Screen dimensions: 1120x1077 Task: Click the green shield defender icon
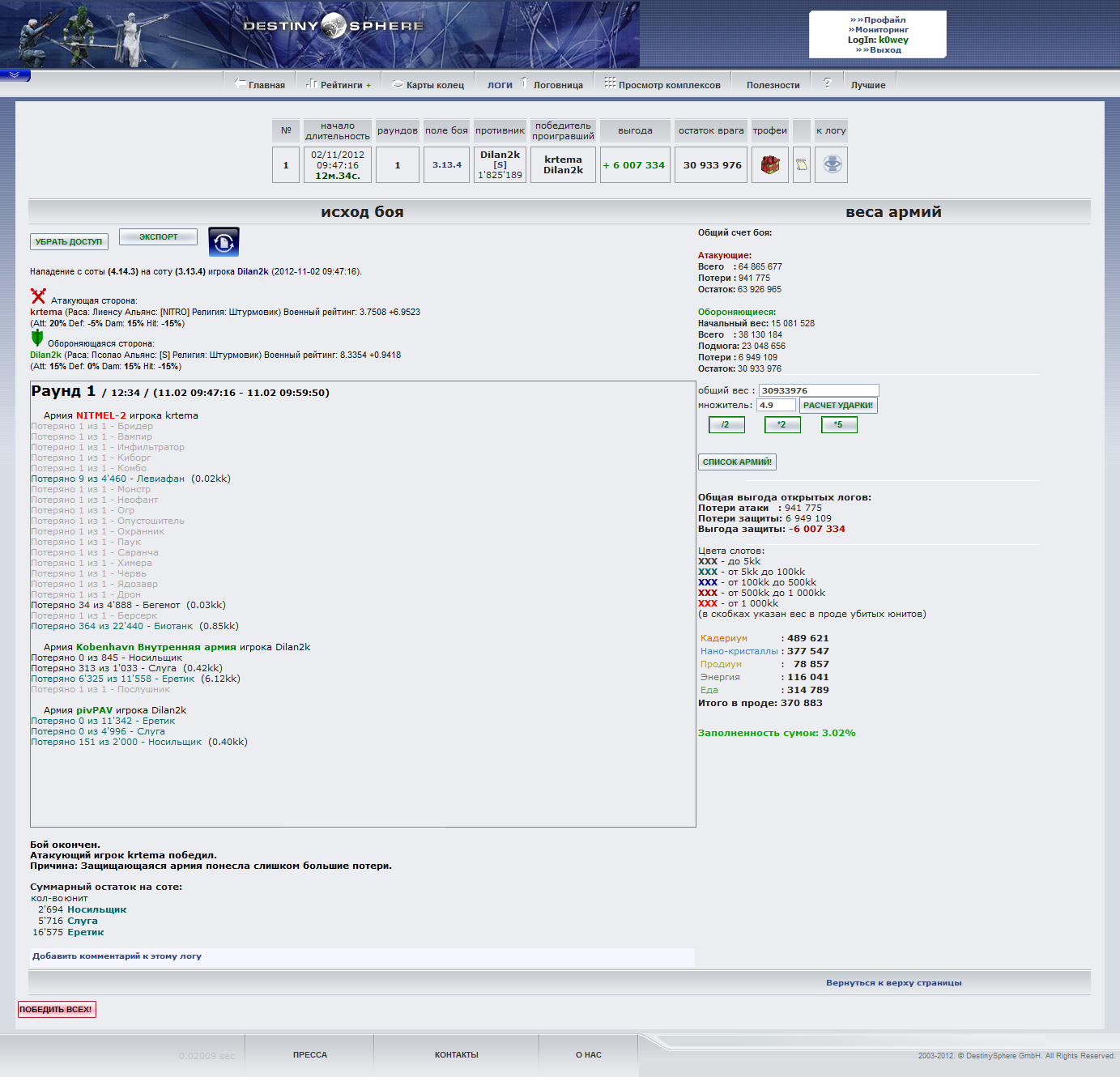[37, 338]
